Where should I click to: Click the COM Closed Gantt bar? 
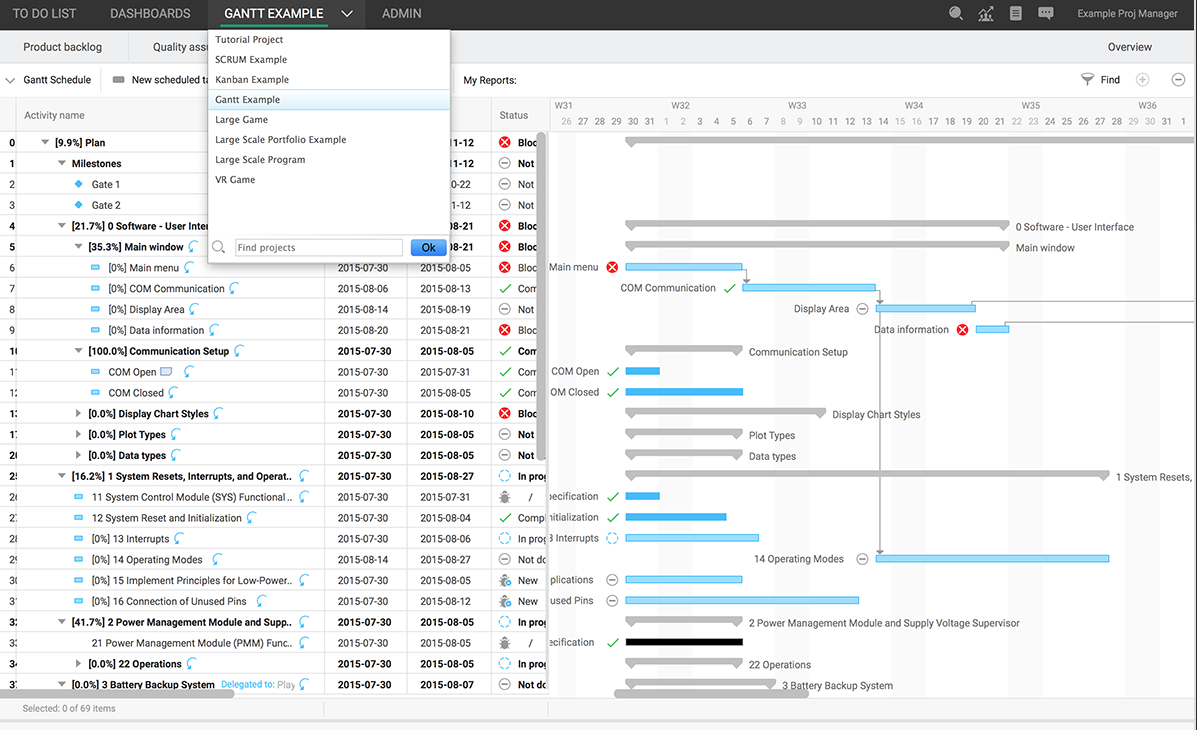point(684,392)
